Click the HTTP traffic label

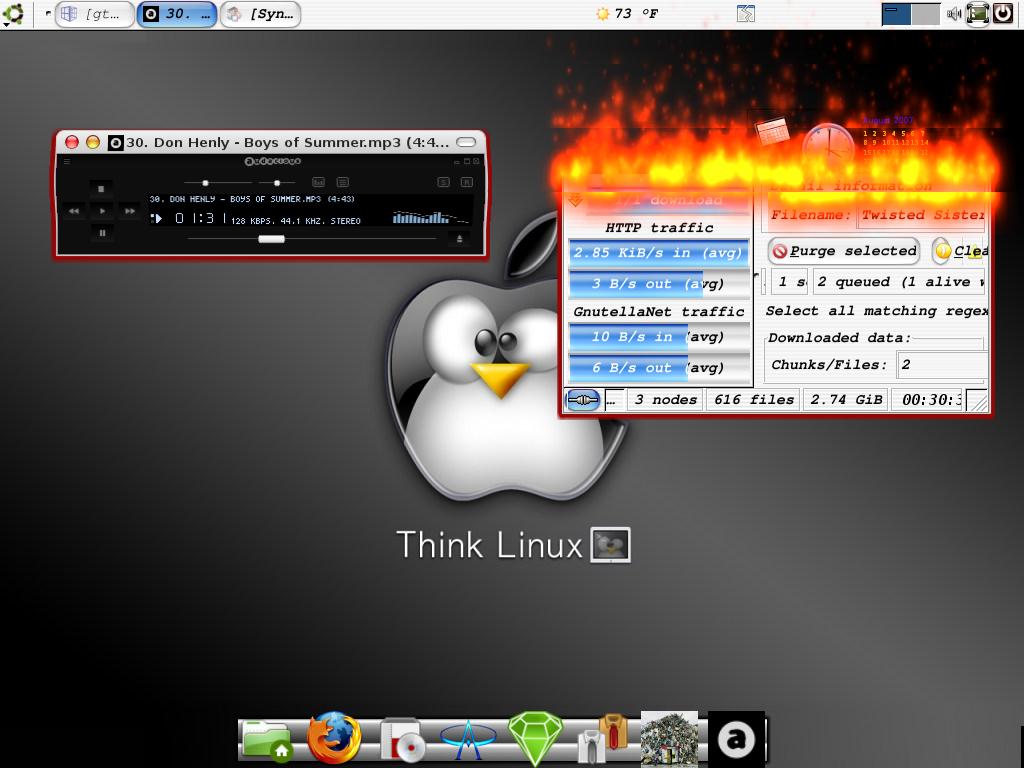click(x=659, y=227)
